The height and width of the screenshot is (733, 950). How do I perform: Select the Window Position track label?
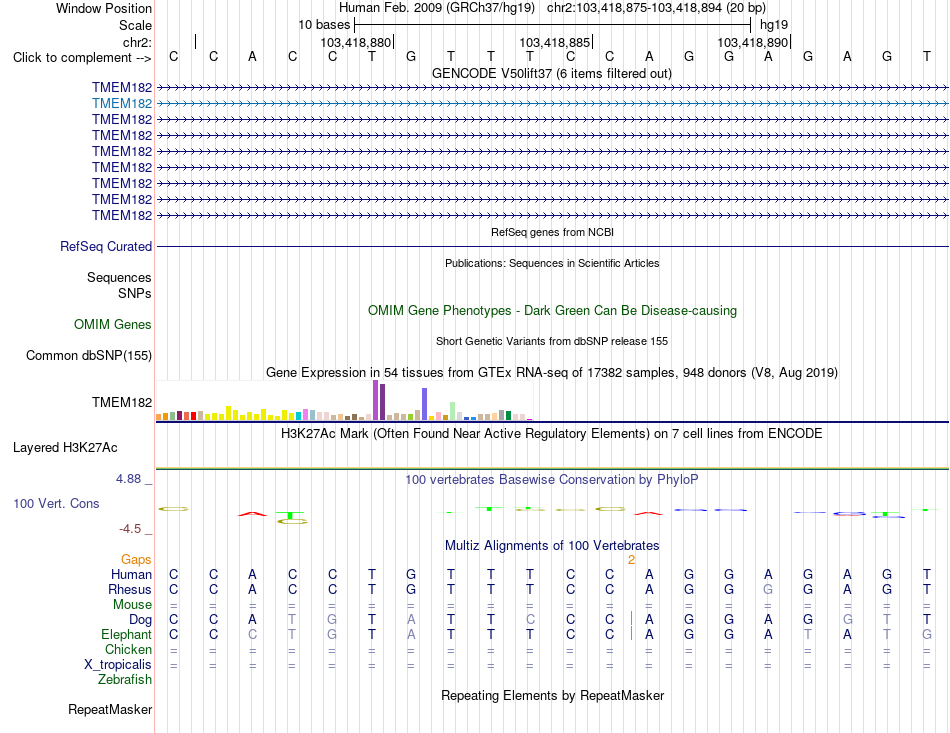pos(104,8)
